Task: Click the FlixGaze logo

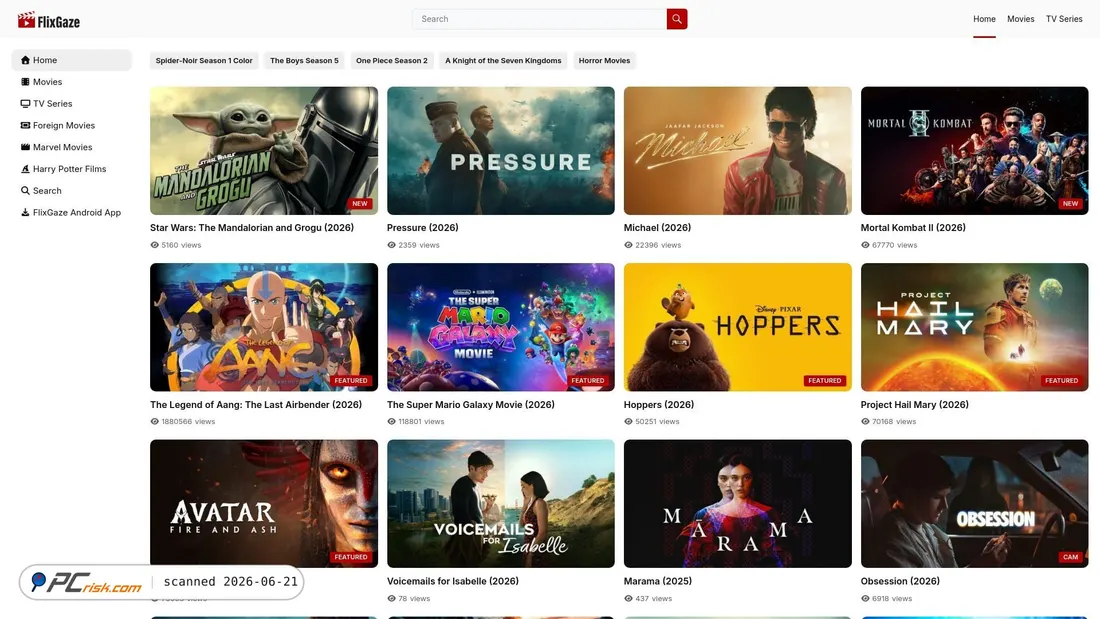Action: tap(48, 20)
